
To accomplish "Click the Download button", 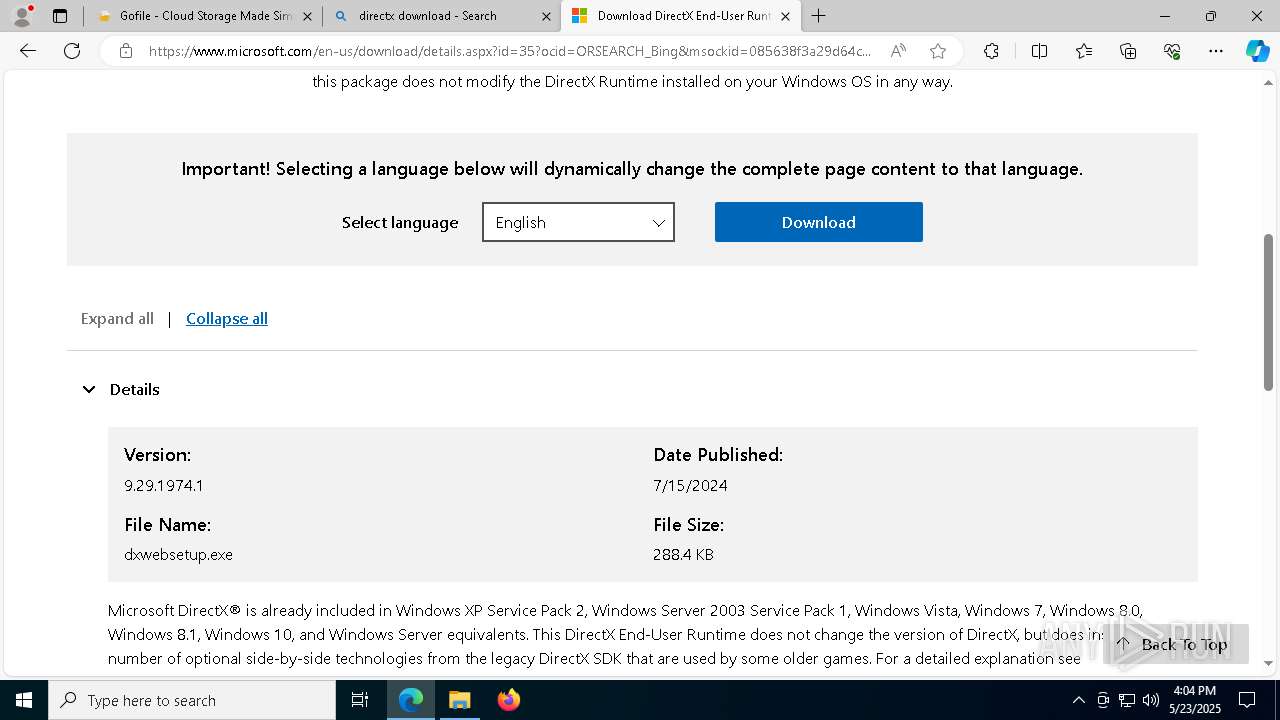I will point(818,222).
